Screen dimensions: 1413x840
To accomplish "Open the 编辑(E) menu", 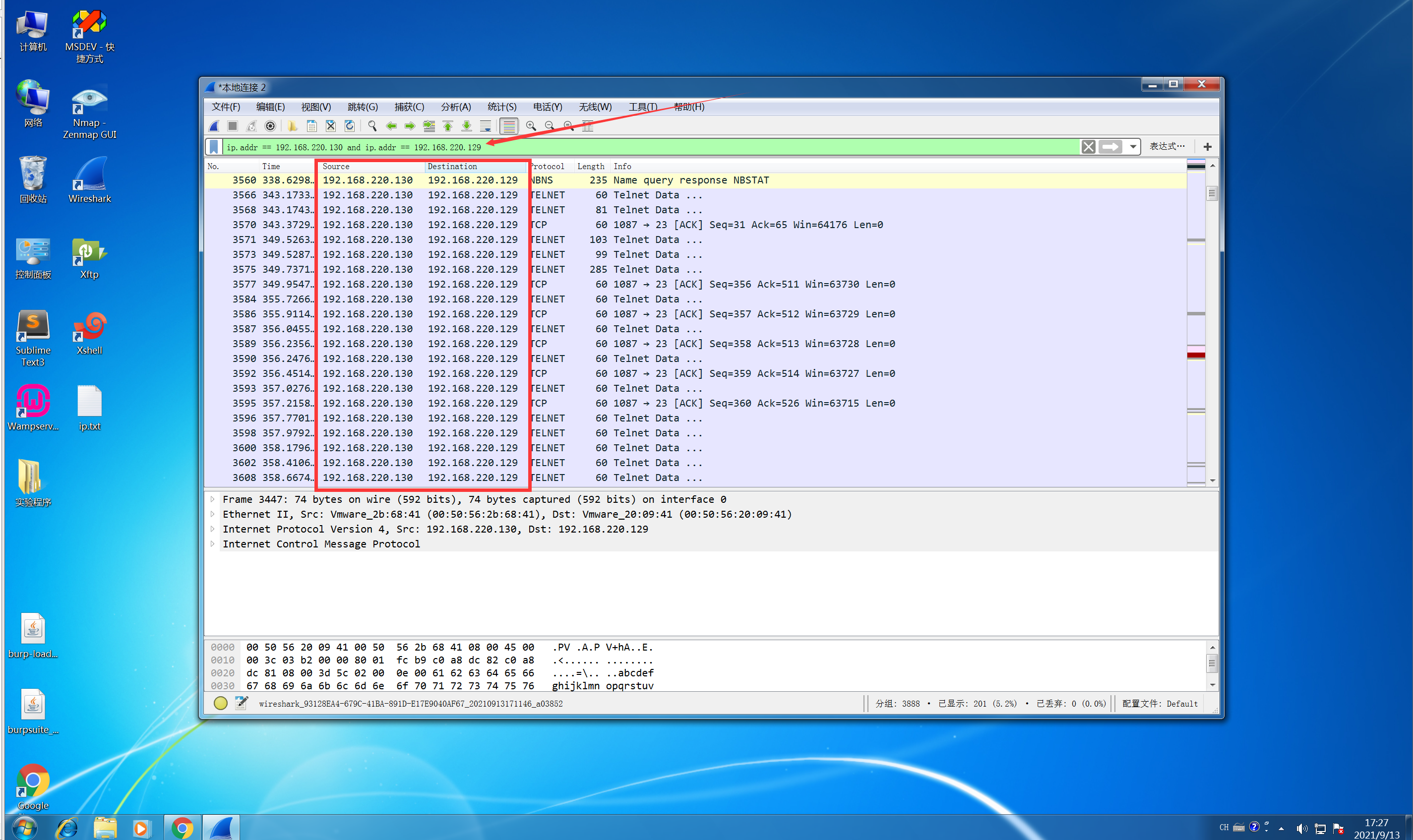I will tap(271, 107).
